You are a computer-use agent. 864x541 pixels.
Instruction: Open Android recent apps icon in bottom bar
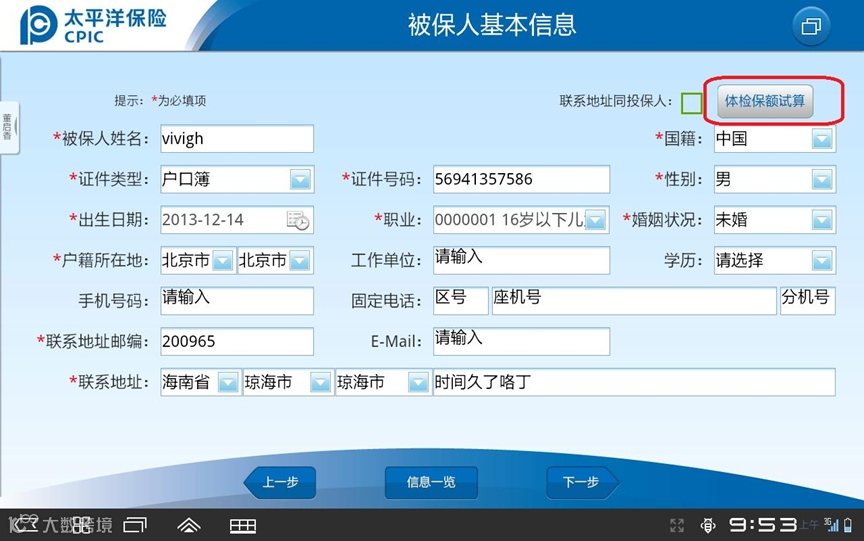[x=135, y=525]
